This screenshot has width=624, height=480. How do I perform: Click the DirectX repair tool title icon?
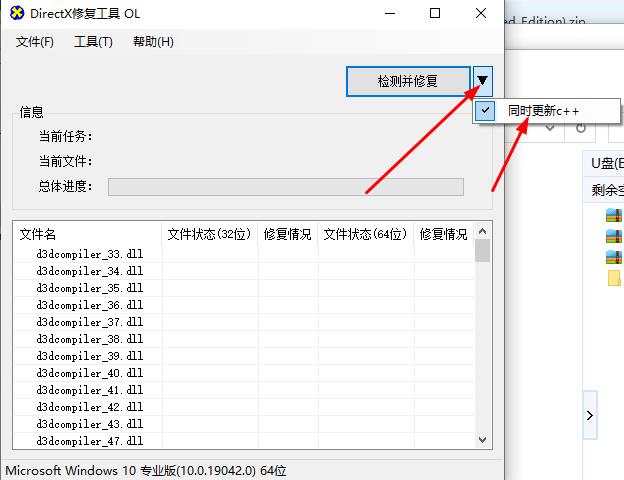pos(17,13)
